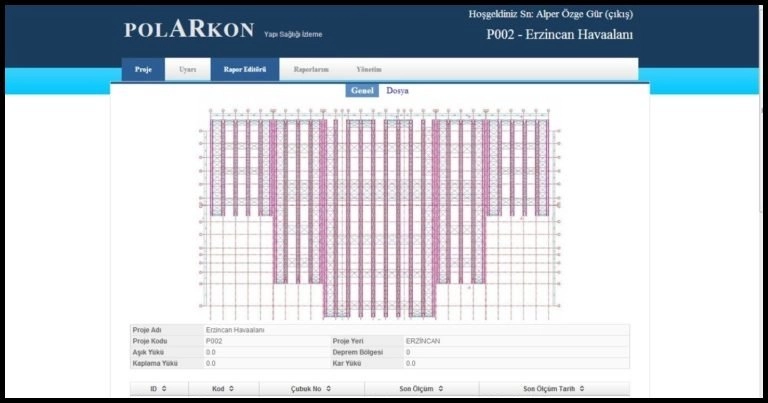Click the Proje Kodu value P002
Viewport: 768px width, 403px height.
(x=212, y=341)
